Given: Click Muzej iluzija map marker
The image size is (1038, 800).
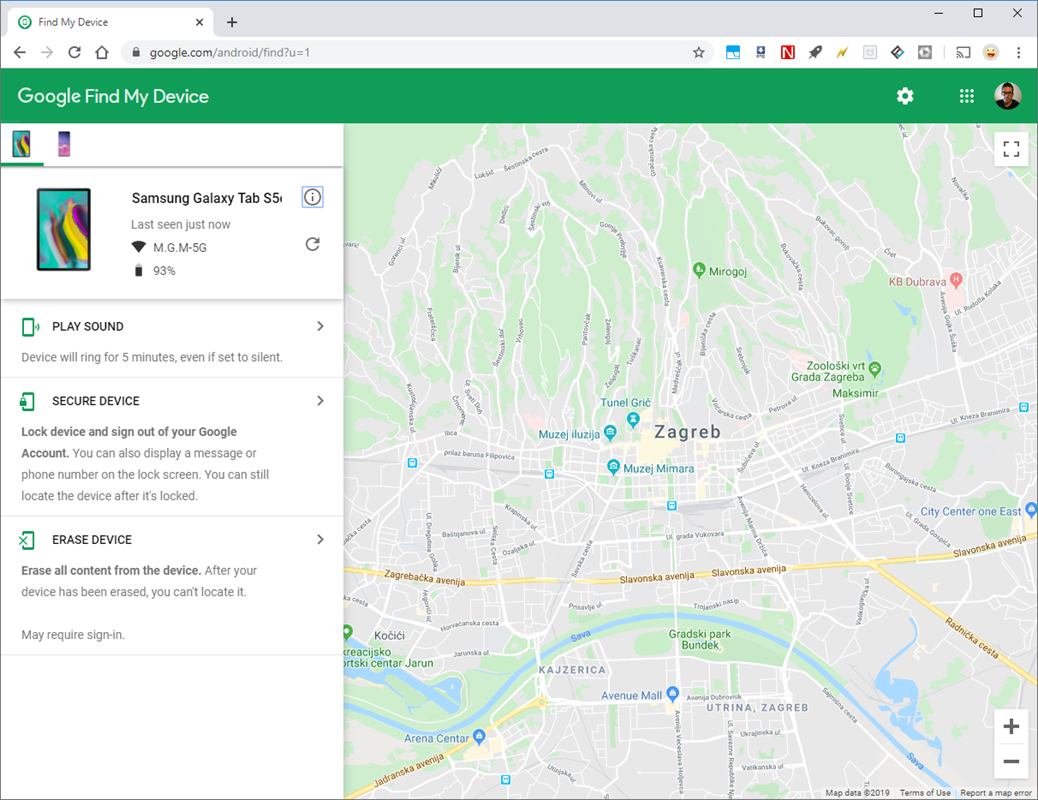Looking at the screenshot, I should point(610,433).
